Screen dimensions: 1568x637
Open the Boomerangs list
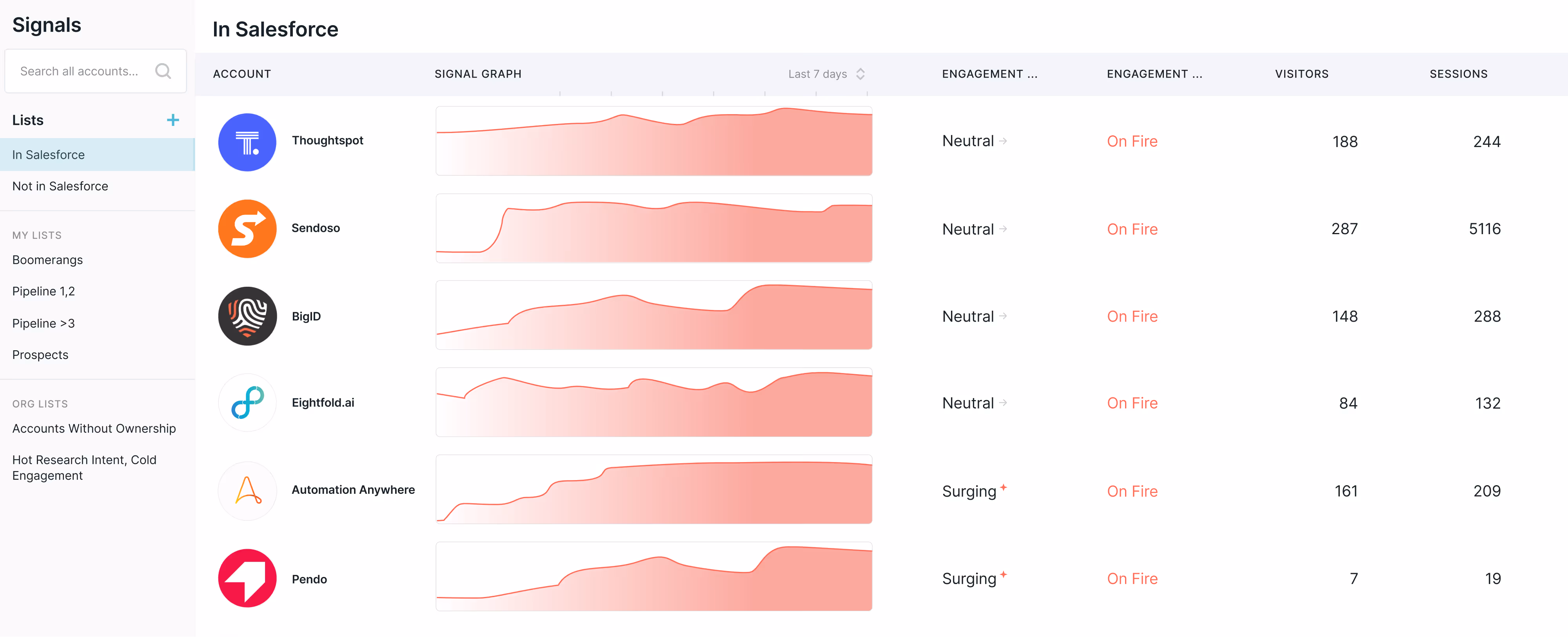point(47,260)
